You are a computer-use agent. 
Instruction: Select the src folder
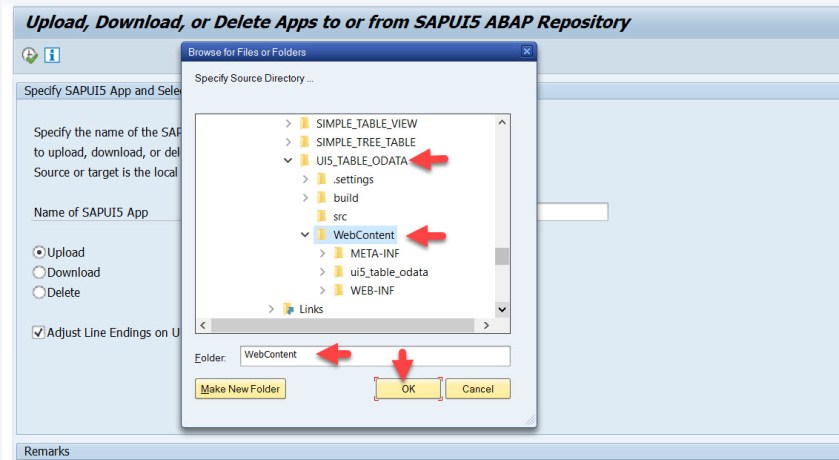tap(340, 217)
